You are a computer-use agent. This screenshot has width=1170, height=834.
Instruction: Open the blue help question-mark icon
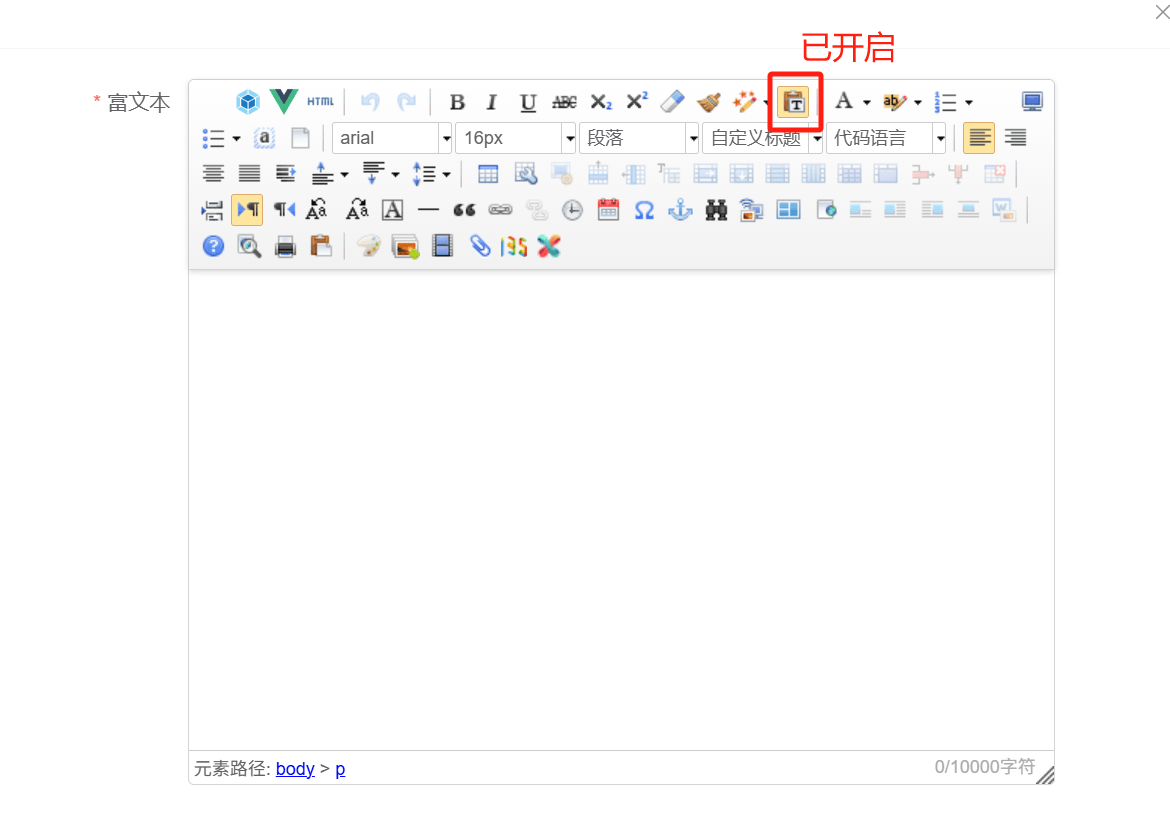(213, 246)
